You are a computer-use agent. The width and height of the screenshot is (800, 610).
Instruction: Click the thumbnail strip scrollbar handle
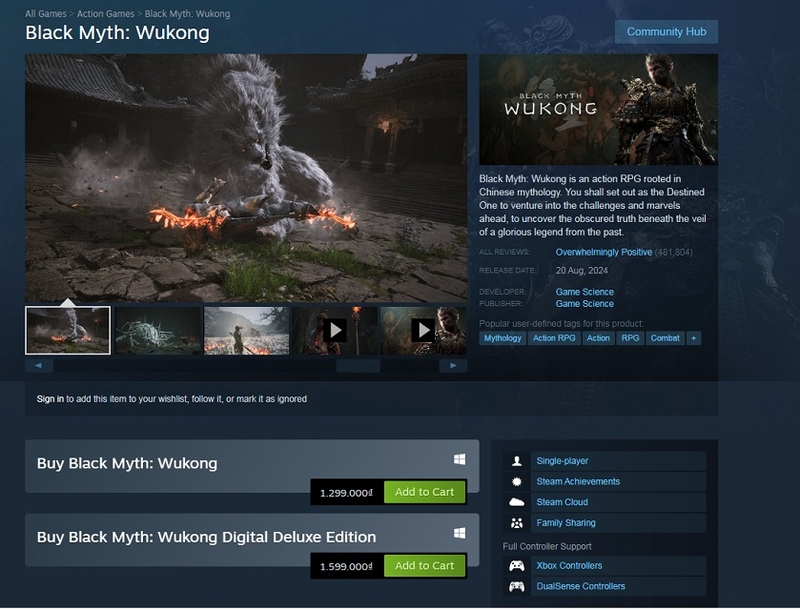358,366
